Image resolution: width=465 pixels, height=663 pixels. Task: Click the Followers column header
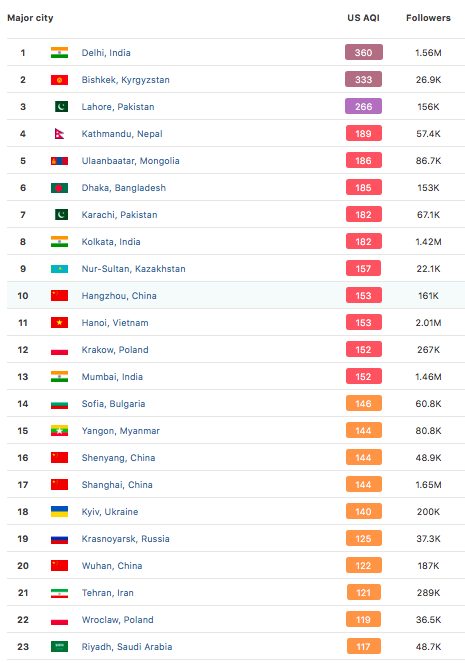(x=428, y=18)
